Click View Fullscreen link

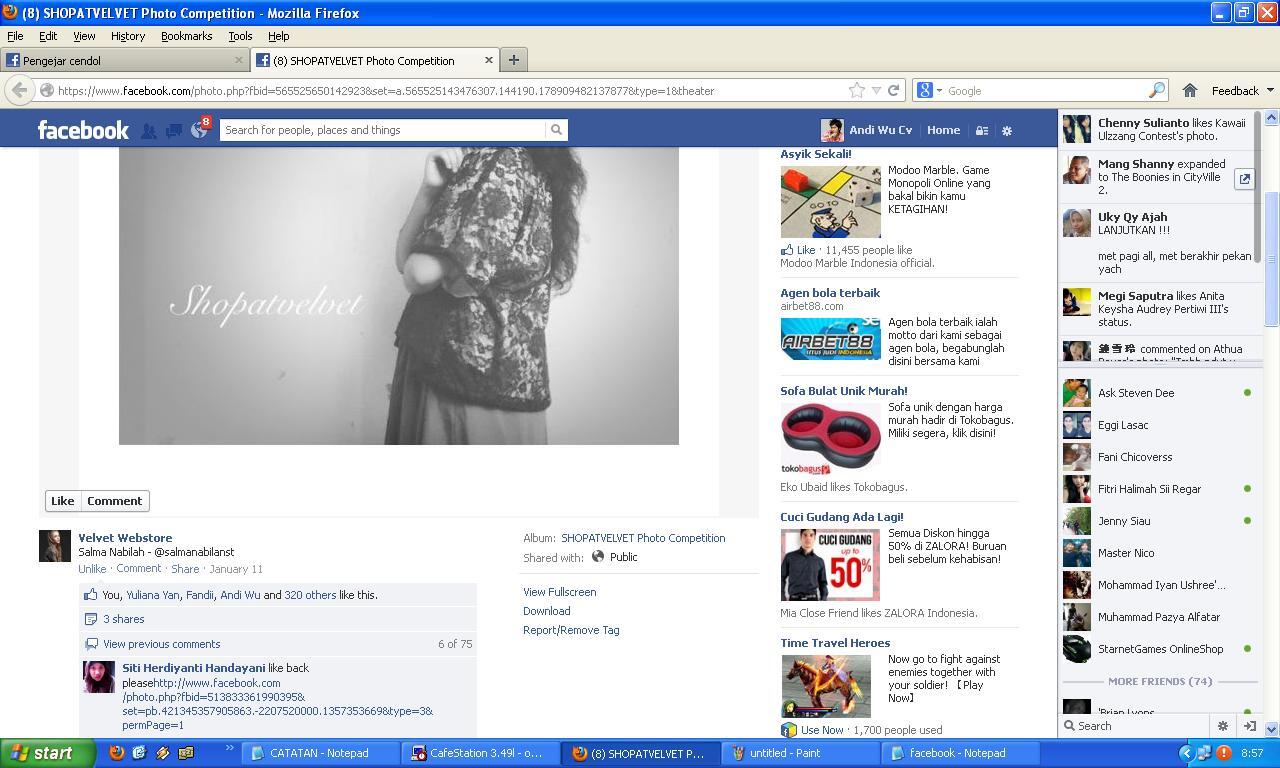point(559,592)
